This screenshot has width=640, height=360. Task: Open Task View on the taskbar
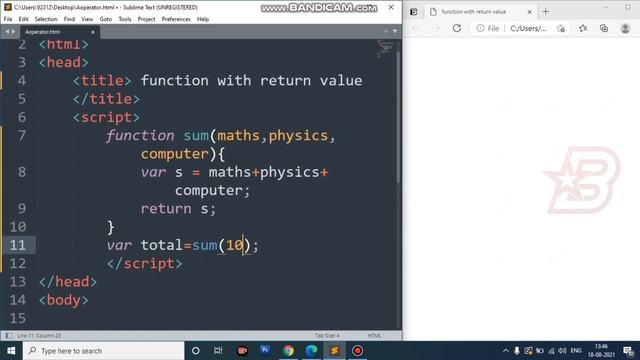(x=218, y=351)
